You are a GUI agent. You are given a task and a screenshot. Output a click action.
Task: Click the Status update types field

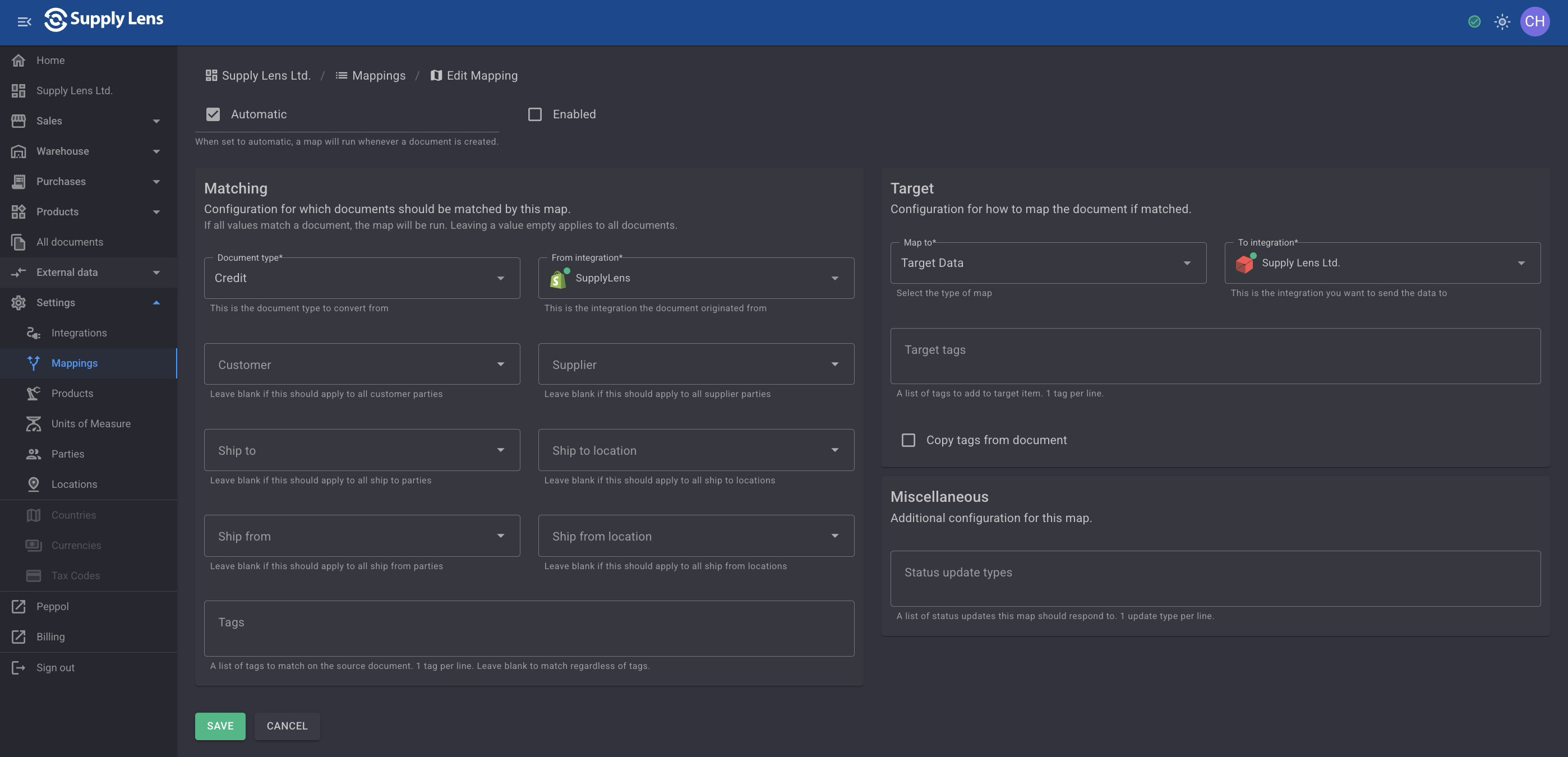(1215, 579)
